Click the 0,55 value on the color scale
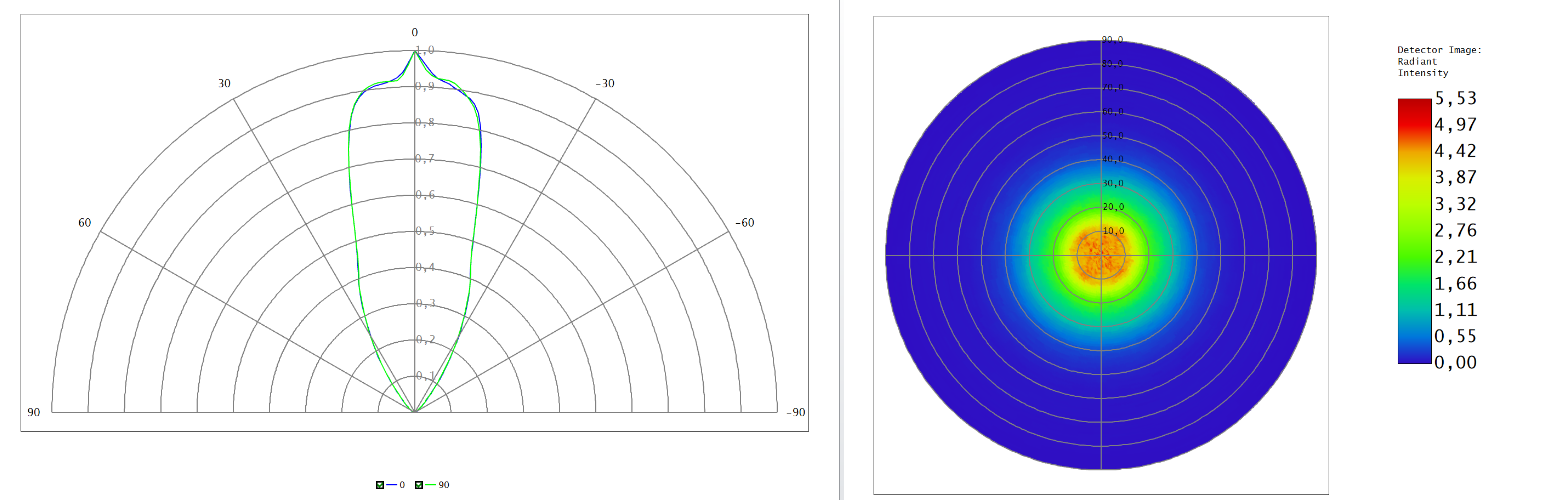Screen dimensions: 1554x500 click(1456, 336)
